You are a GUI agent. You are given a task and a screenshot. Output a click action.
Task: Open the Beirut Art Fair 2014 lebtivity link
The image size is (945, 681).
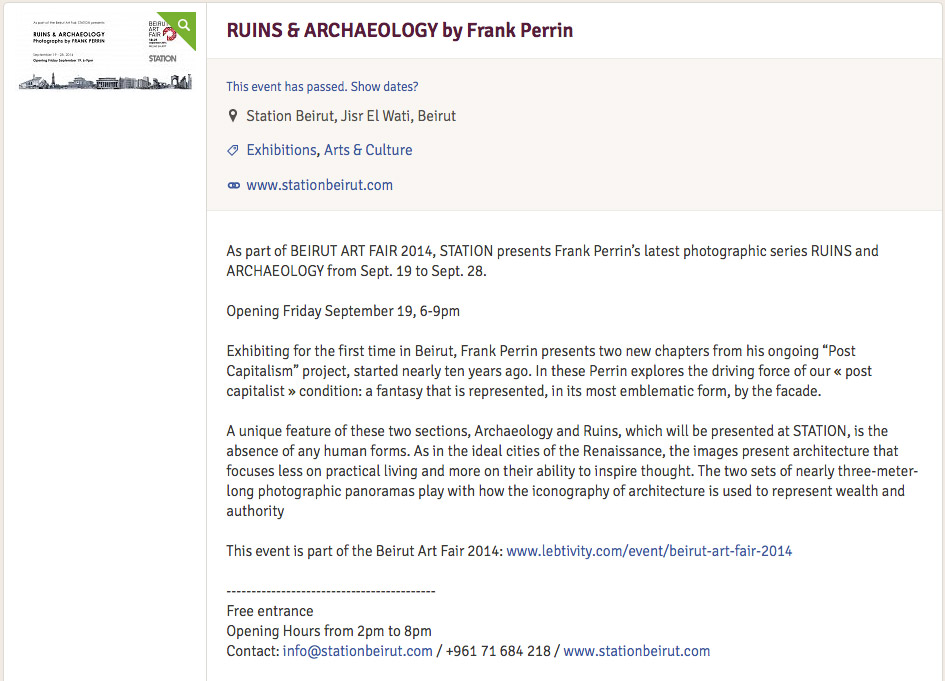point(649,551)
